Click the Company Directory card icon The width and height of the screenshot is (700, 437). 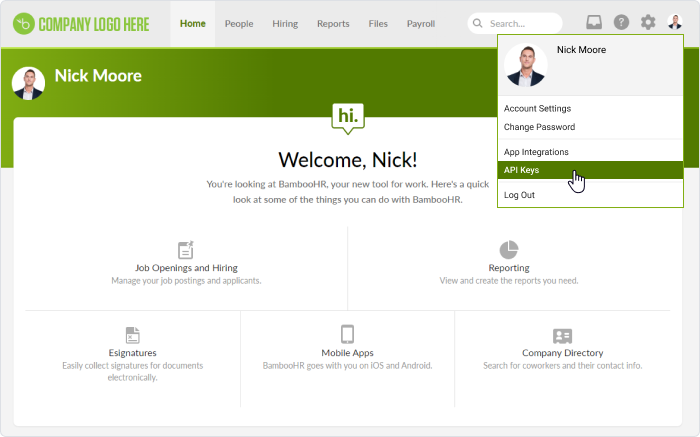[x=562, y=336]
